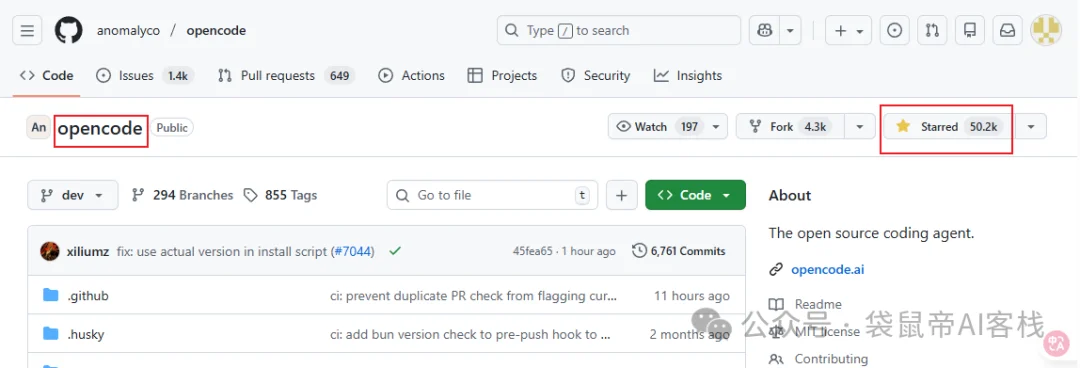Open the opencode breadcrumb link
The image size is (1080, 368).
(216, 30)
